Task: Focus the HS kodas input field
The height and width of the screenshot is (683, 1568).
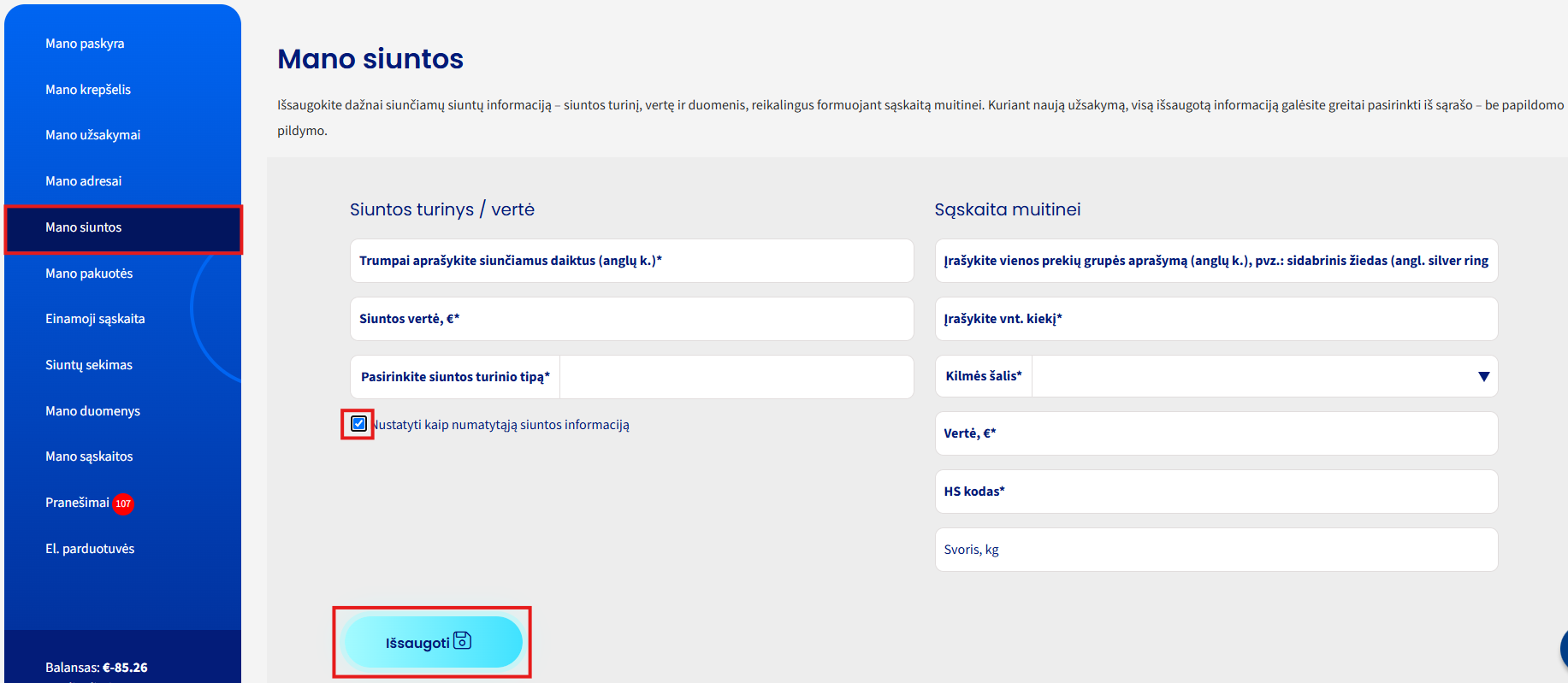Action: (1216, 492)
